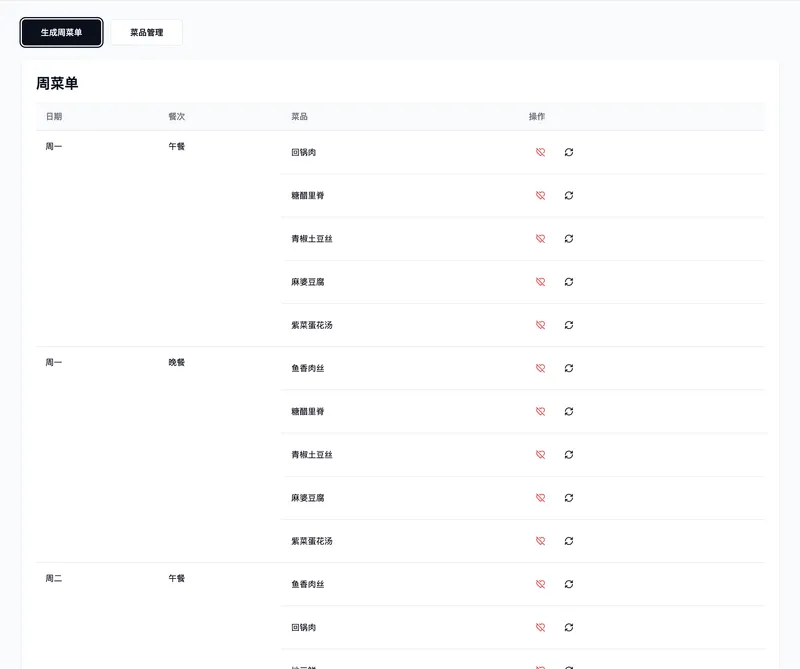Viewport: 800px width, 669px height.
Task: Replace Monday dinner 青椒土豆丝 via refresh icon
Action: [x=569, y=454]
